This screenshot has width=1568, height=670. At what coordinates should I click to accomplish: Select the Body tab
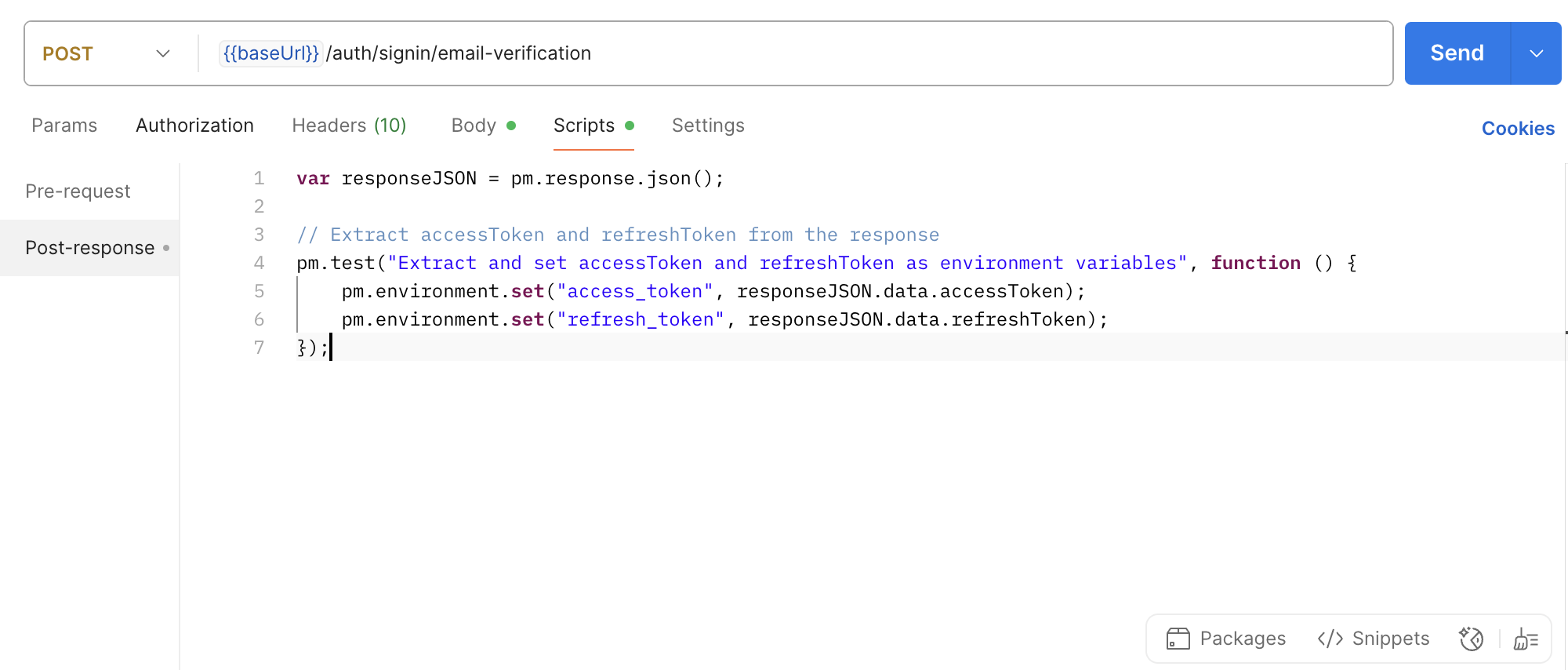[x=474, y=126]
